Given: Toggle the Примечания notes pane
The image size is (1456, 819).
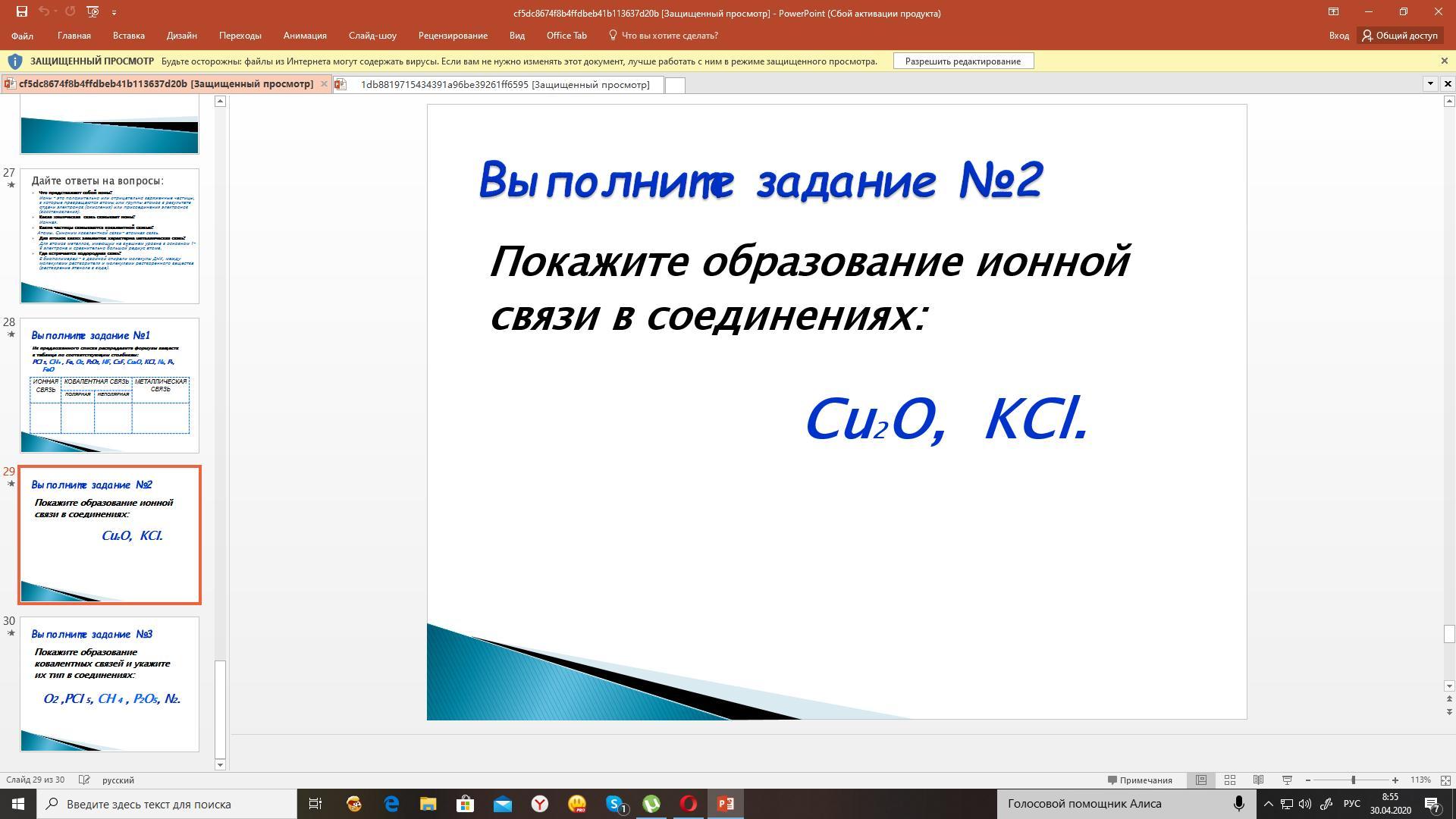Looking at the screenshot, I should (x=1140, y=780).
